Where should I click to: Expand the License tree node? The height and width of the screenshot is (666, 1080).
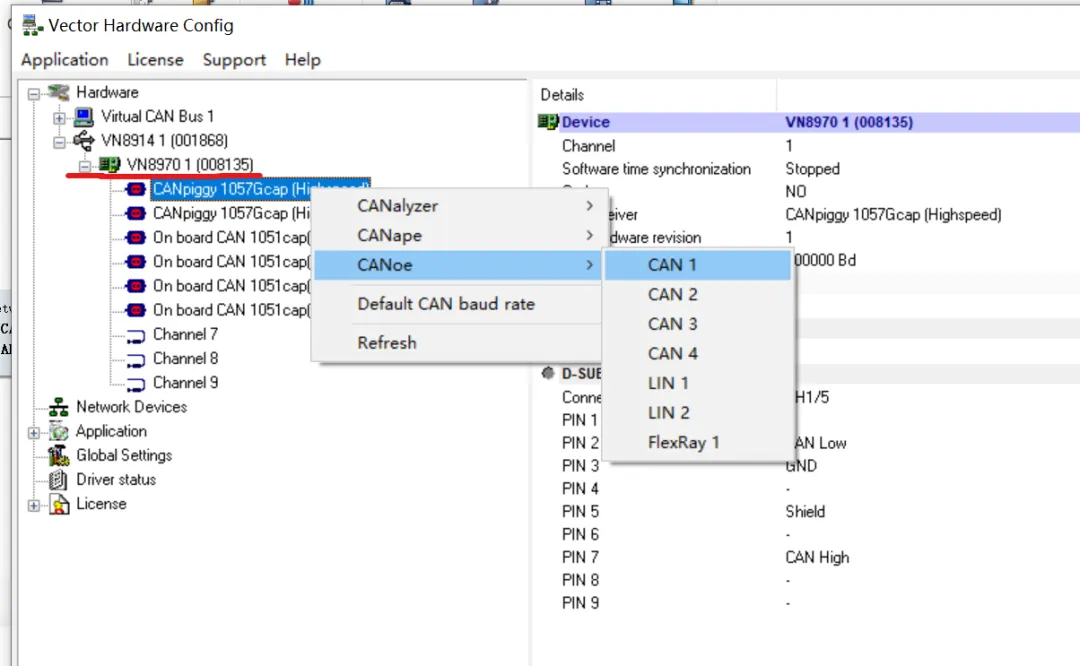[34, 506]
